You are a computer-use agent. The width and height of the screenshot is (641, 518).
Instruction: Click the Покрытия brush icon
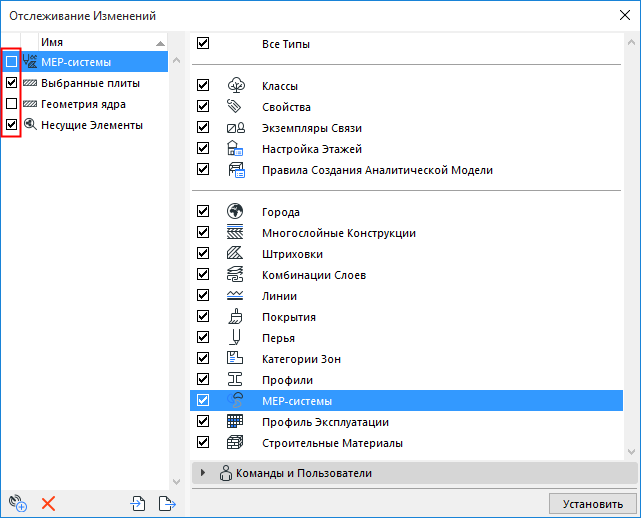point(235,316)
